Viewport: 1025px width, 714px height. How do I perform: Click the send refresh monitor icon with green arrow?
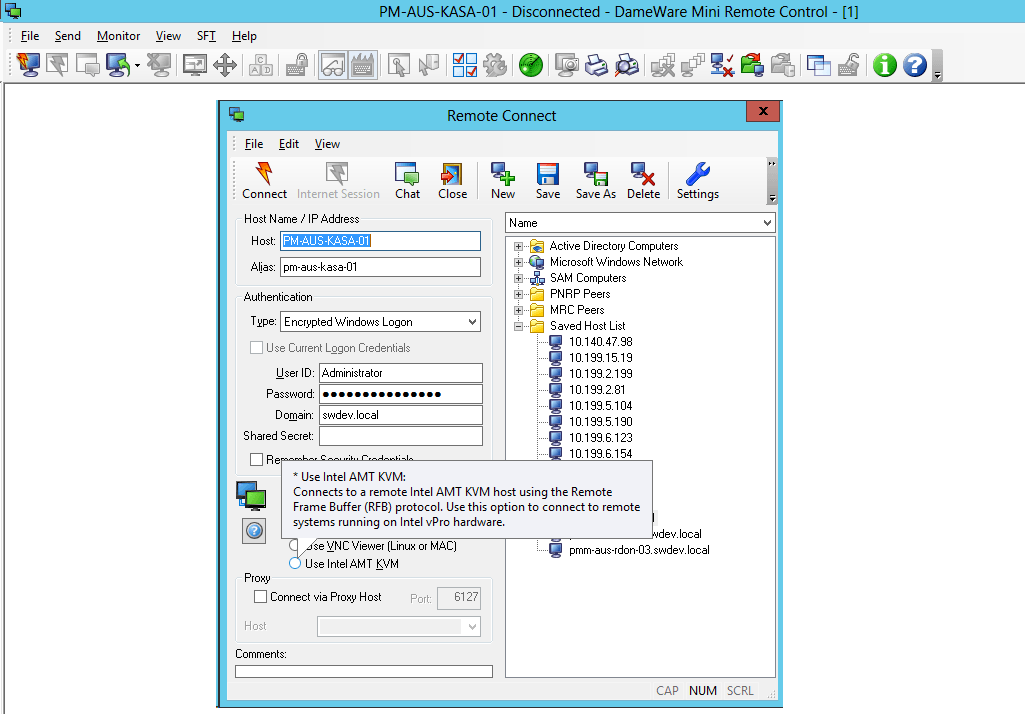click(x=118, y=65)
